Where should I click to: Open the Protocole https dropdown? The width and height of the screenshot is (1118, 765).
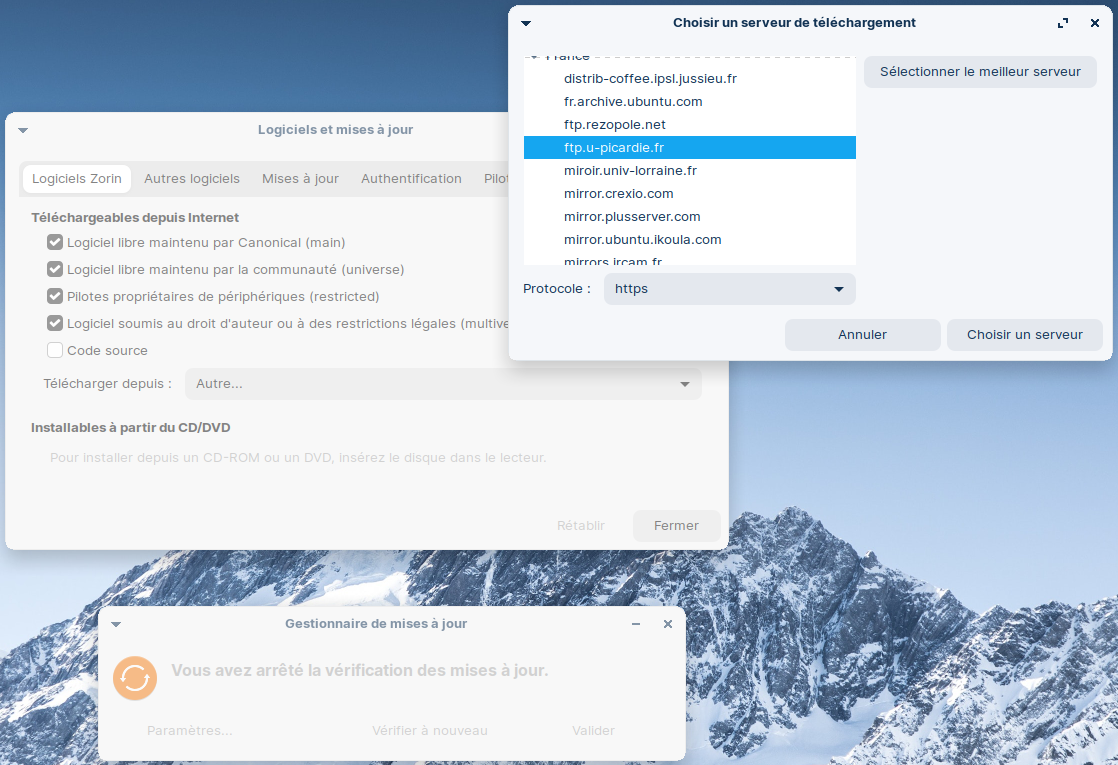(729, 289)
